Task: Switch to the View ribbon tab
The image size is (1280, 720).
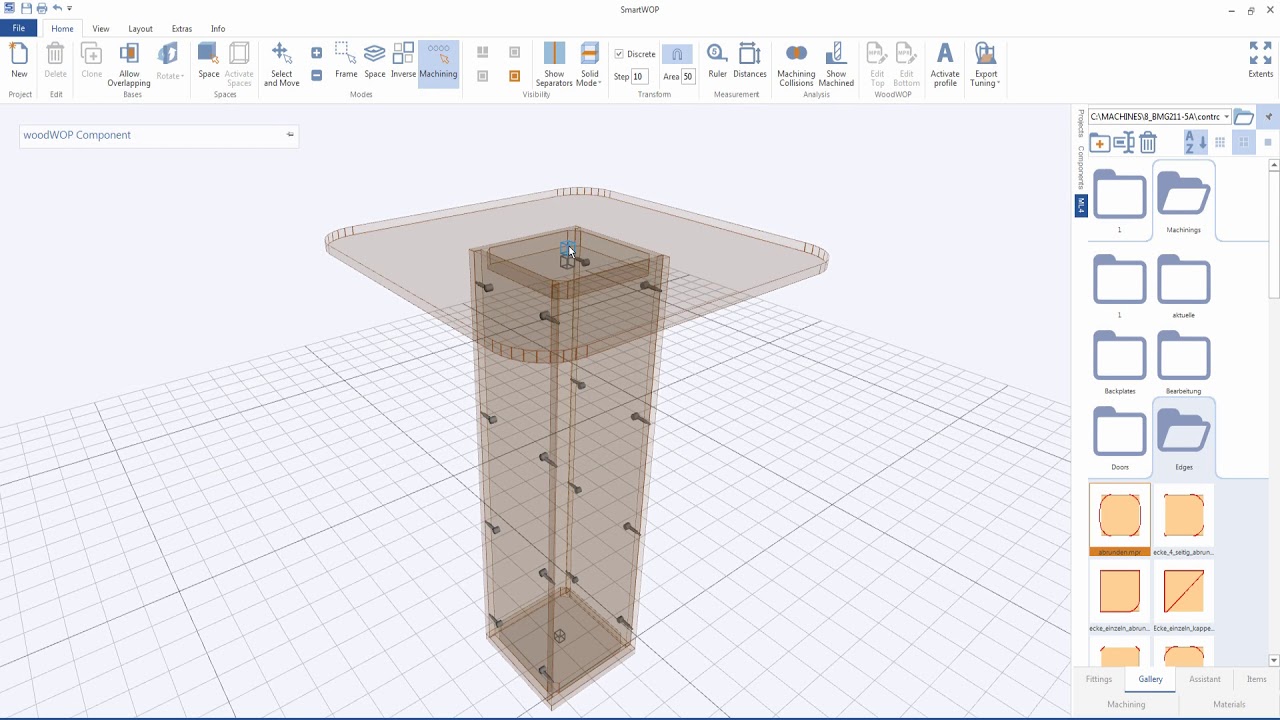Action: tap(101, 29)
